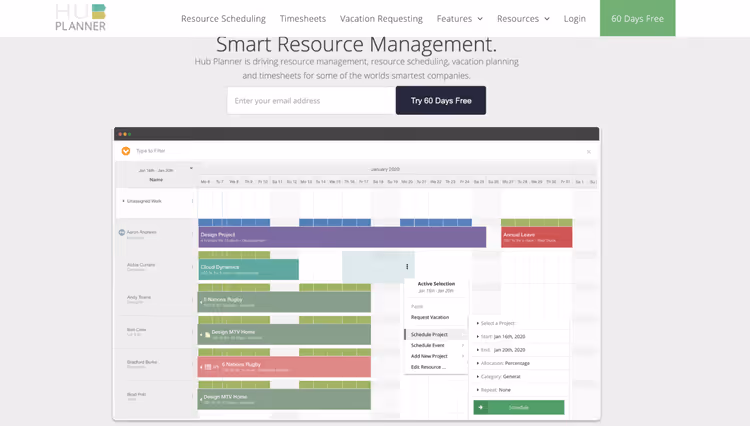Expand the Features dropdown menu
The width and height of the screenshot is (750, 426).
click(x=460, y=19)
